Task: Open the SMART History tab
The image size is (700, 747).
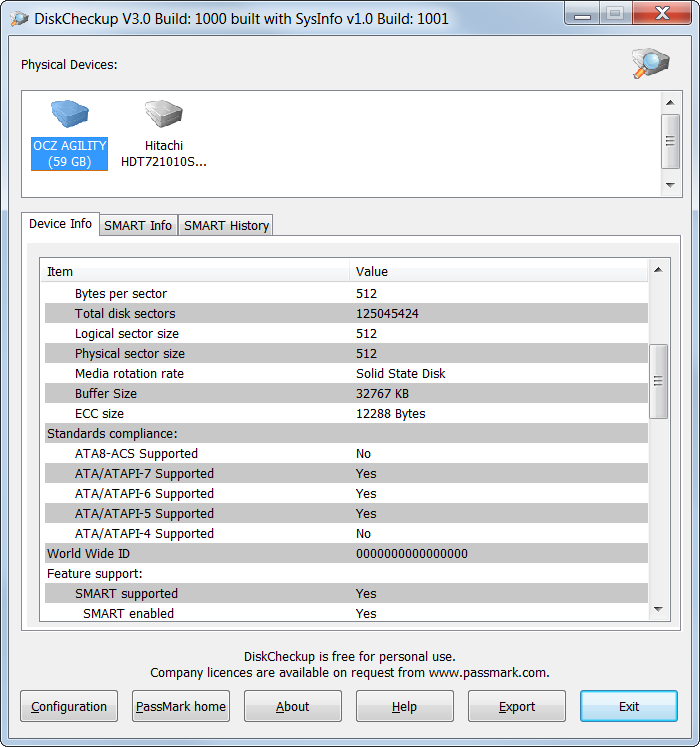Action: click(226, 225)
